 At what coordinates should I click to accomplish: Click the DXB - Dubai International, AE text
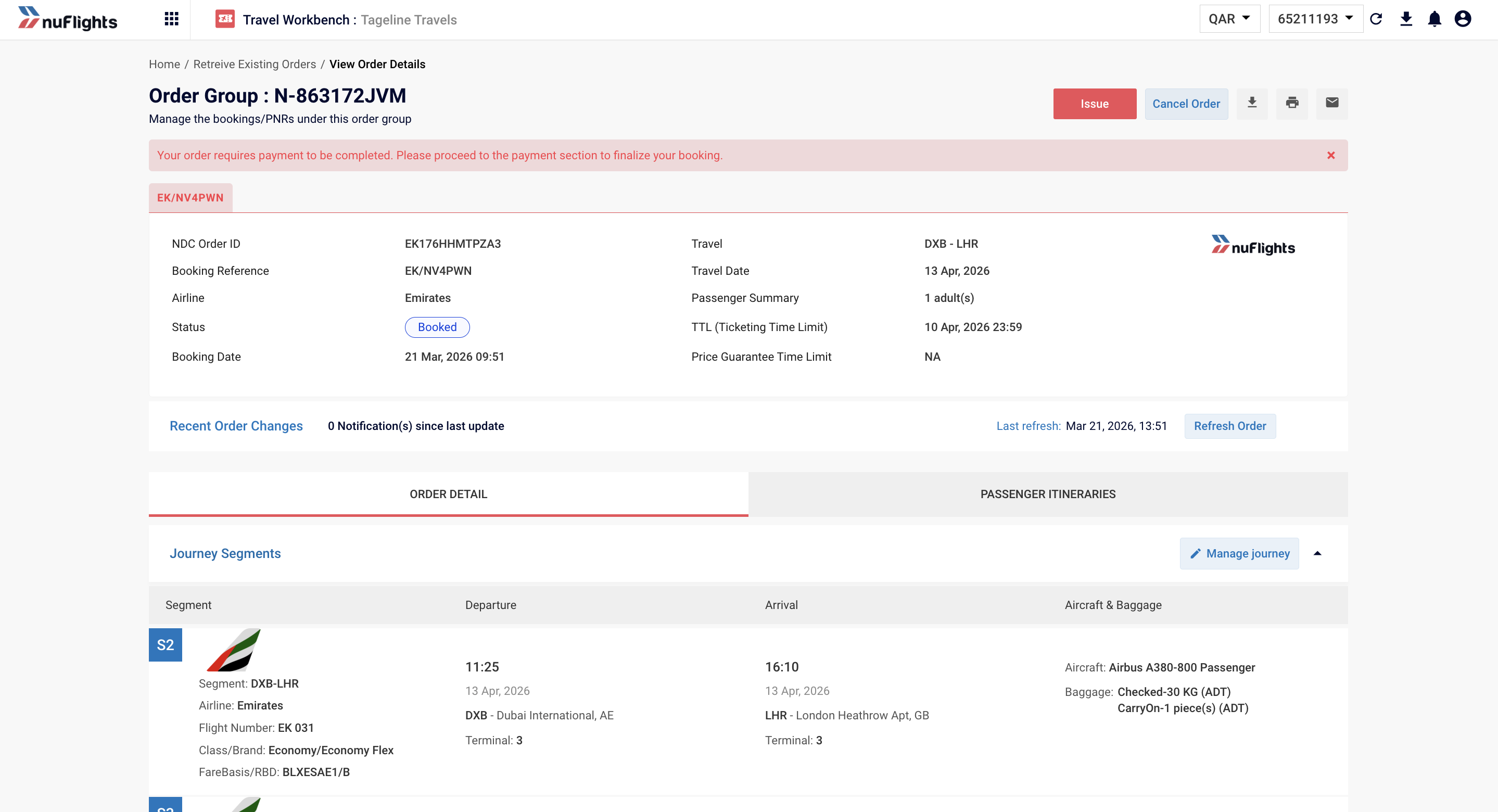pos(540,715)
